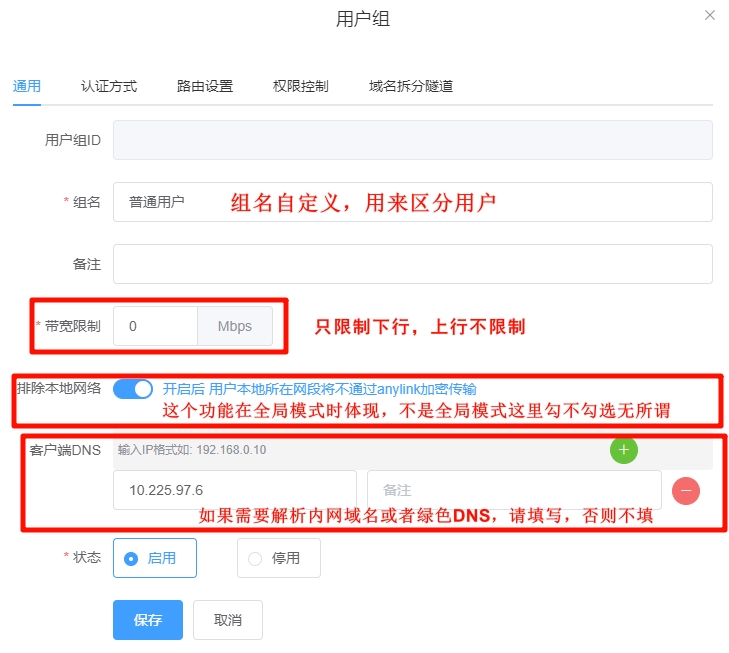Click the 带宽限制 value field showing 0
Screen dimensions: 729x653
tap(155, 326)
